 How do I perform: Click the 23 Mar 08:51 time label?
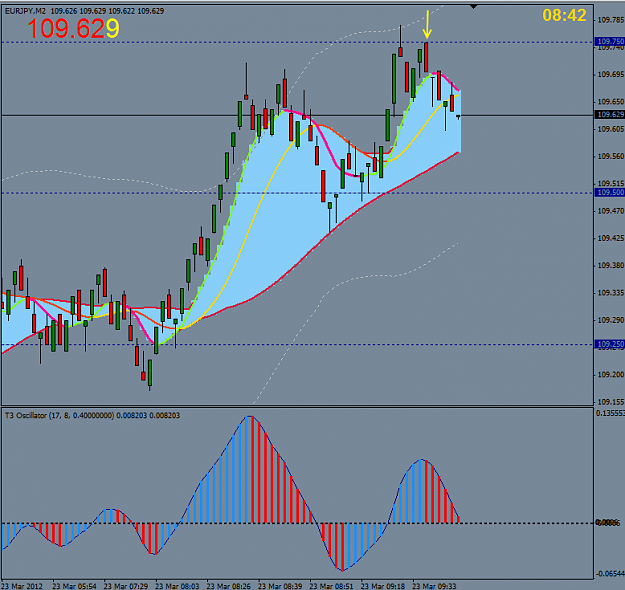click(x=332, y=586)
